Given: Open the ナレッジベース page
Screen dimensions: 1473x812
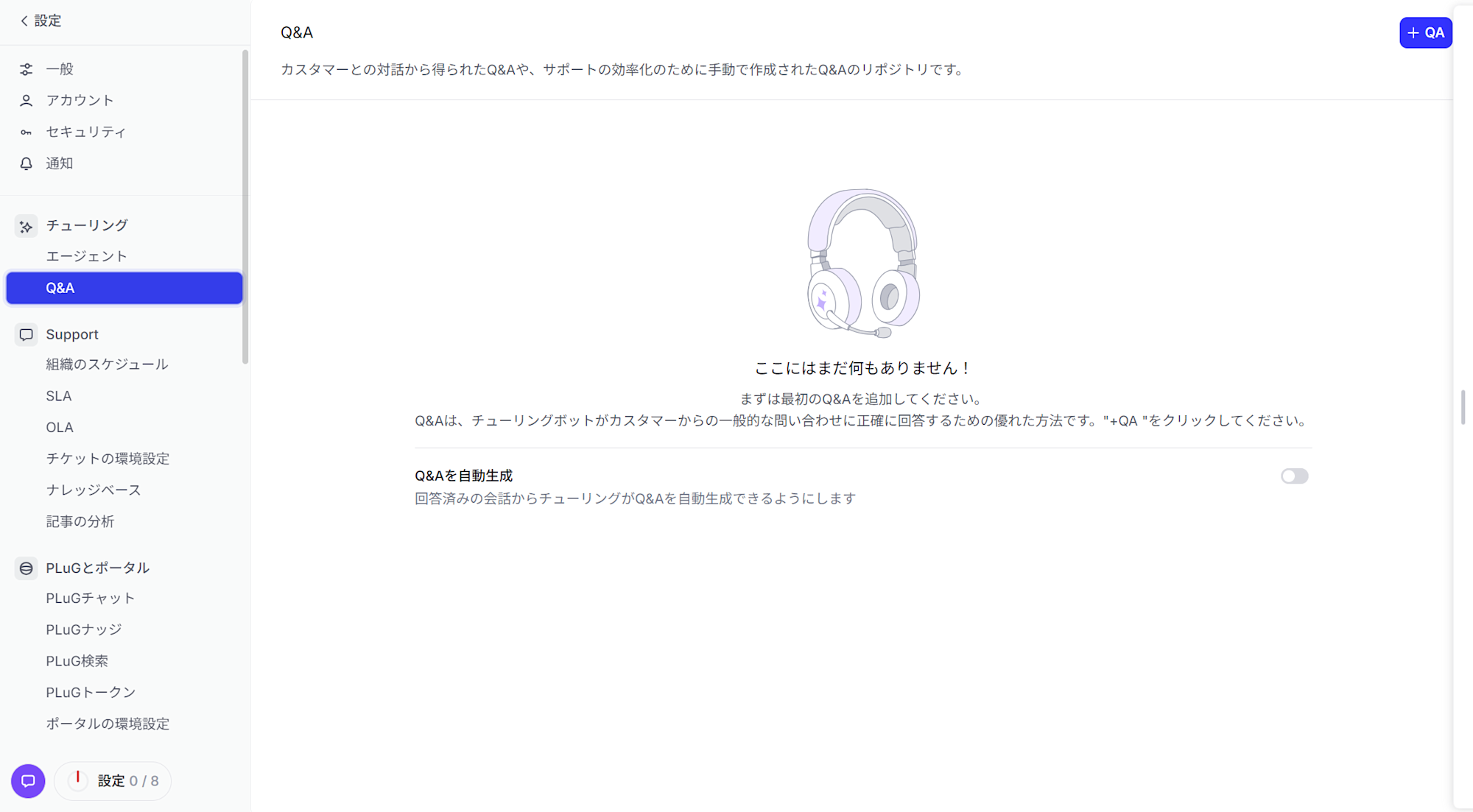Looking at the screenshot, I should pos(93,490).
